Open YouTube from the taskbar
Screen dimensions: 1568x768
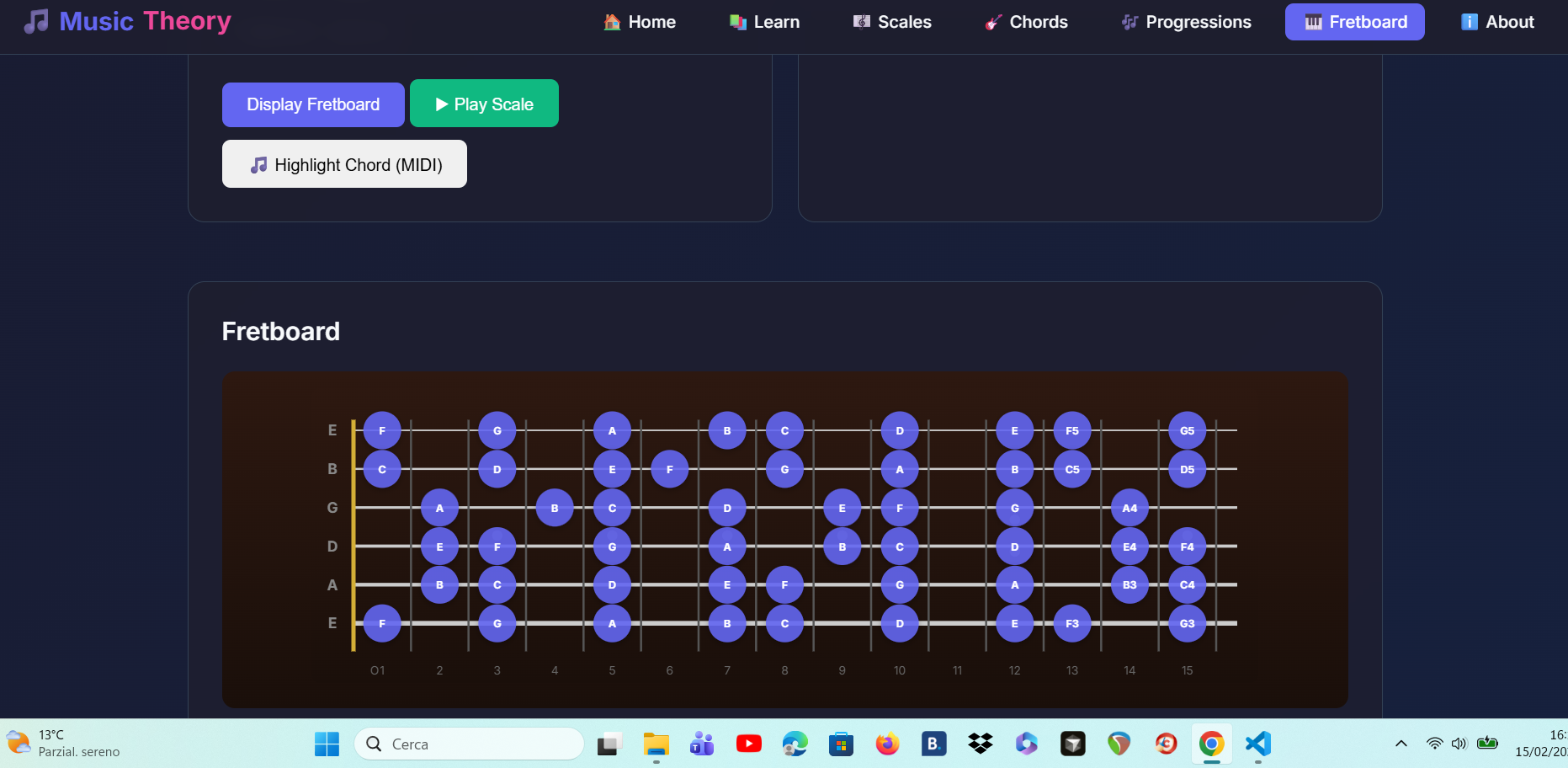748,744
